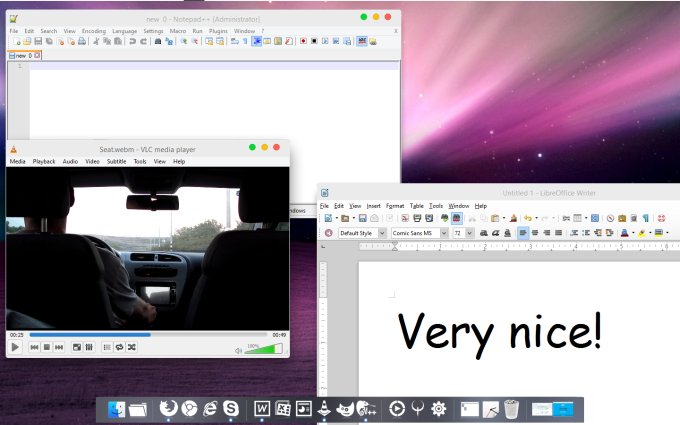Open Encoding menu in Notepad++
Viewport: 680px width, 425px height.
[94, 31]
